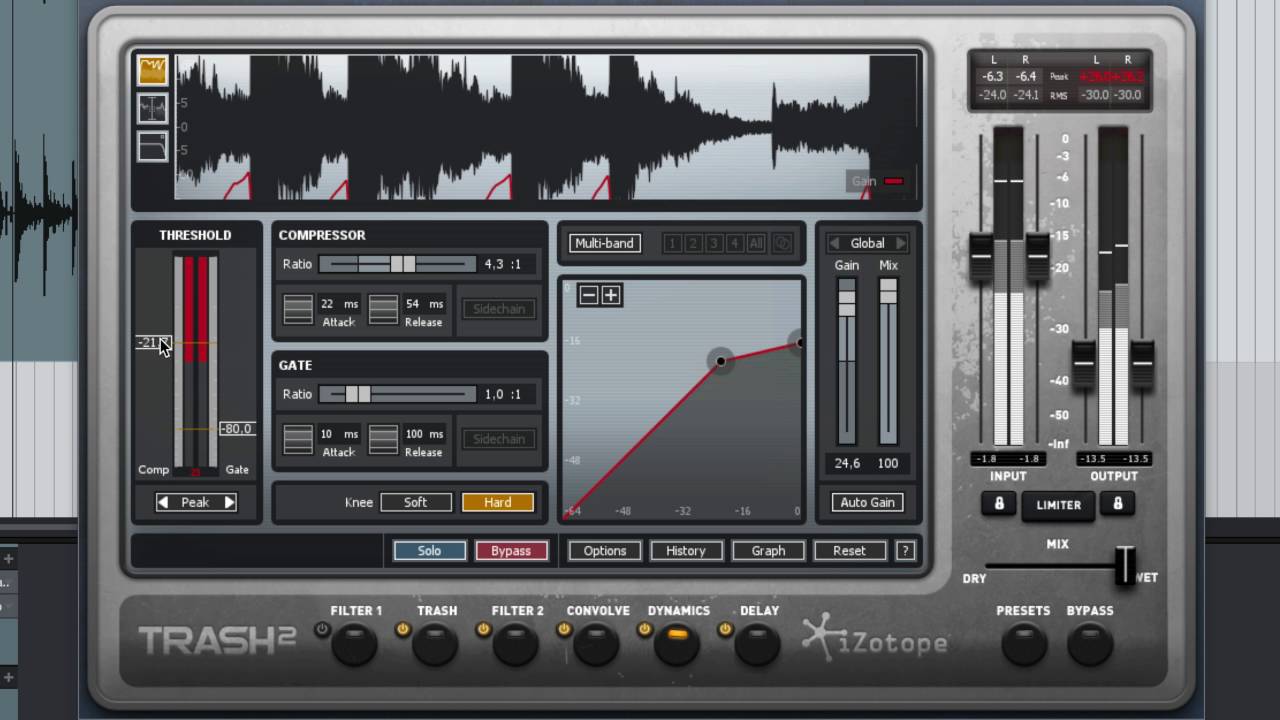
Task: Open the Global band selector
Action: pyautogui.click(x=867, y=243)
